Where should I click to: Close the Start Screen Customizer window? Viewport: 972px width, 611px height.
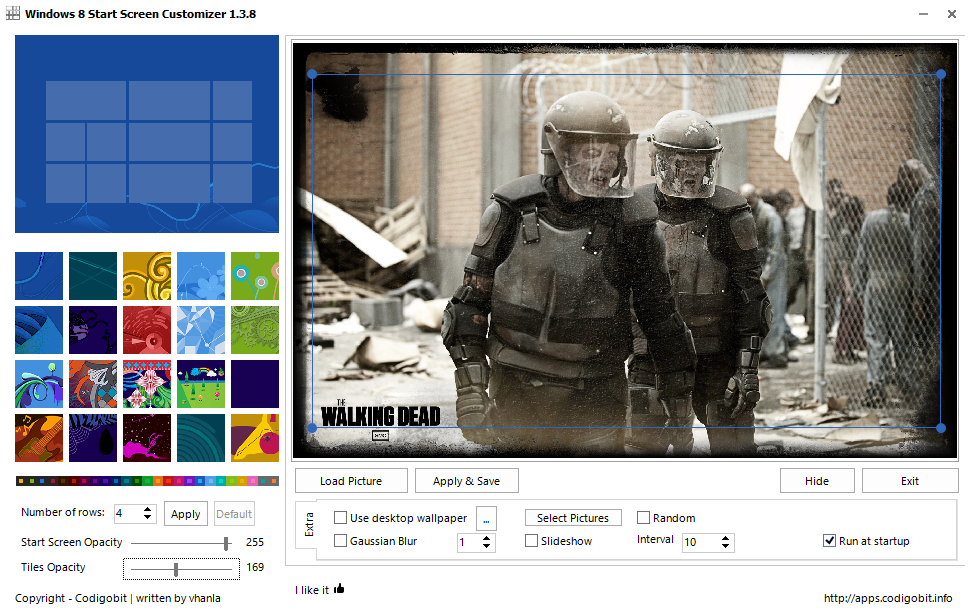point(952,14)
